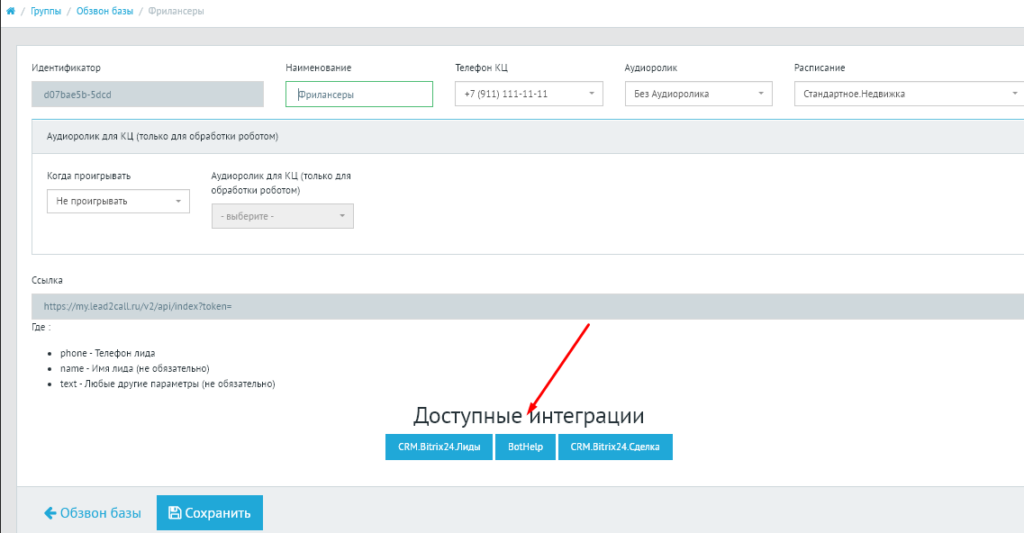Open the Телефон КЦ dropdown
The image size is (1024, 533).
coord(529,94)
